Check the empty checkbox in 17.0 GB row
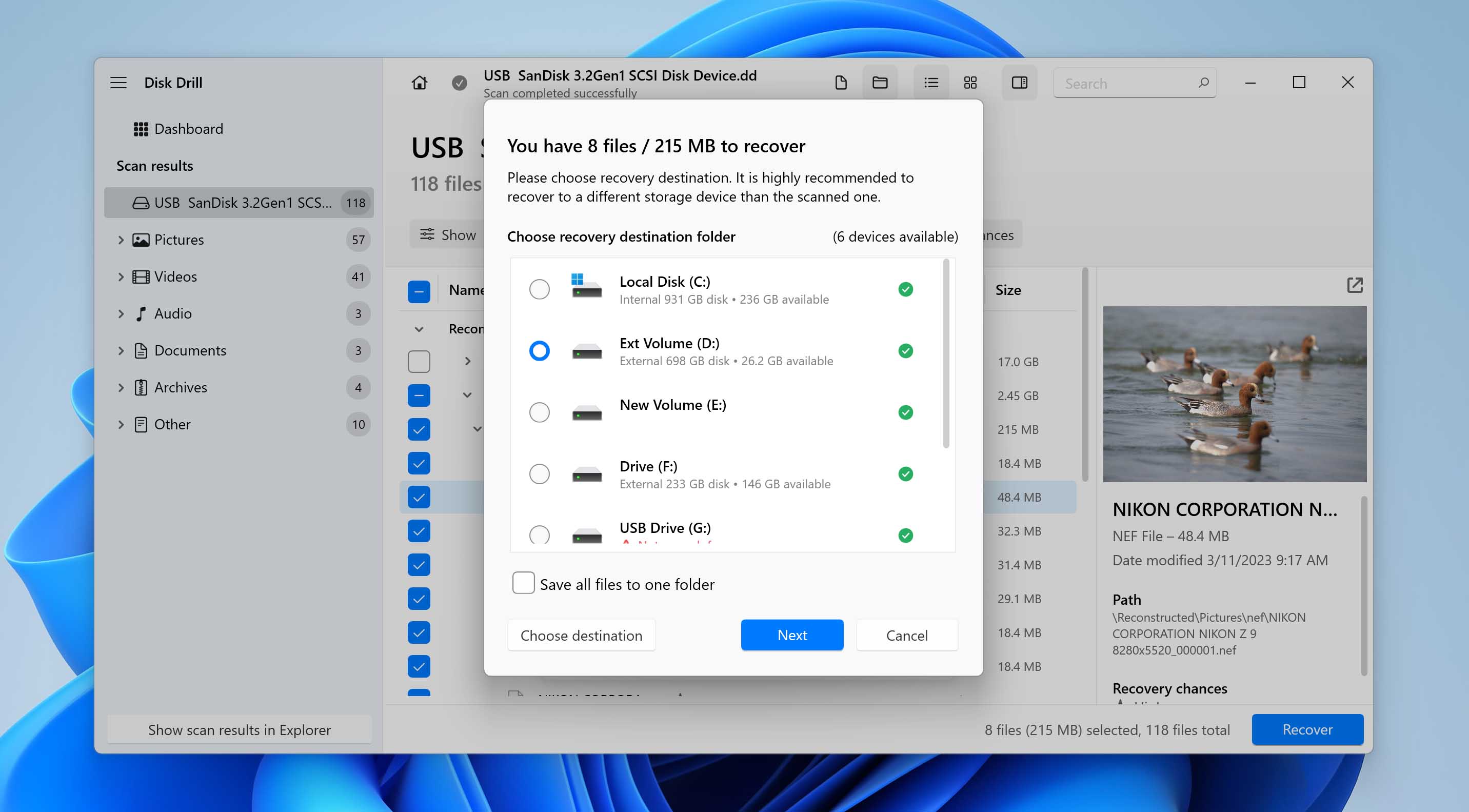 pos(419,362)
